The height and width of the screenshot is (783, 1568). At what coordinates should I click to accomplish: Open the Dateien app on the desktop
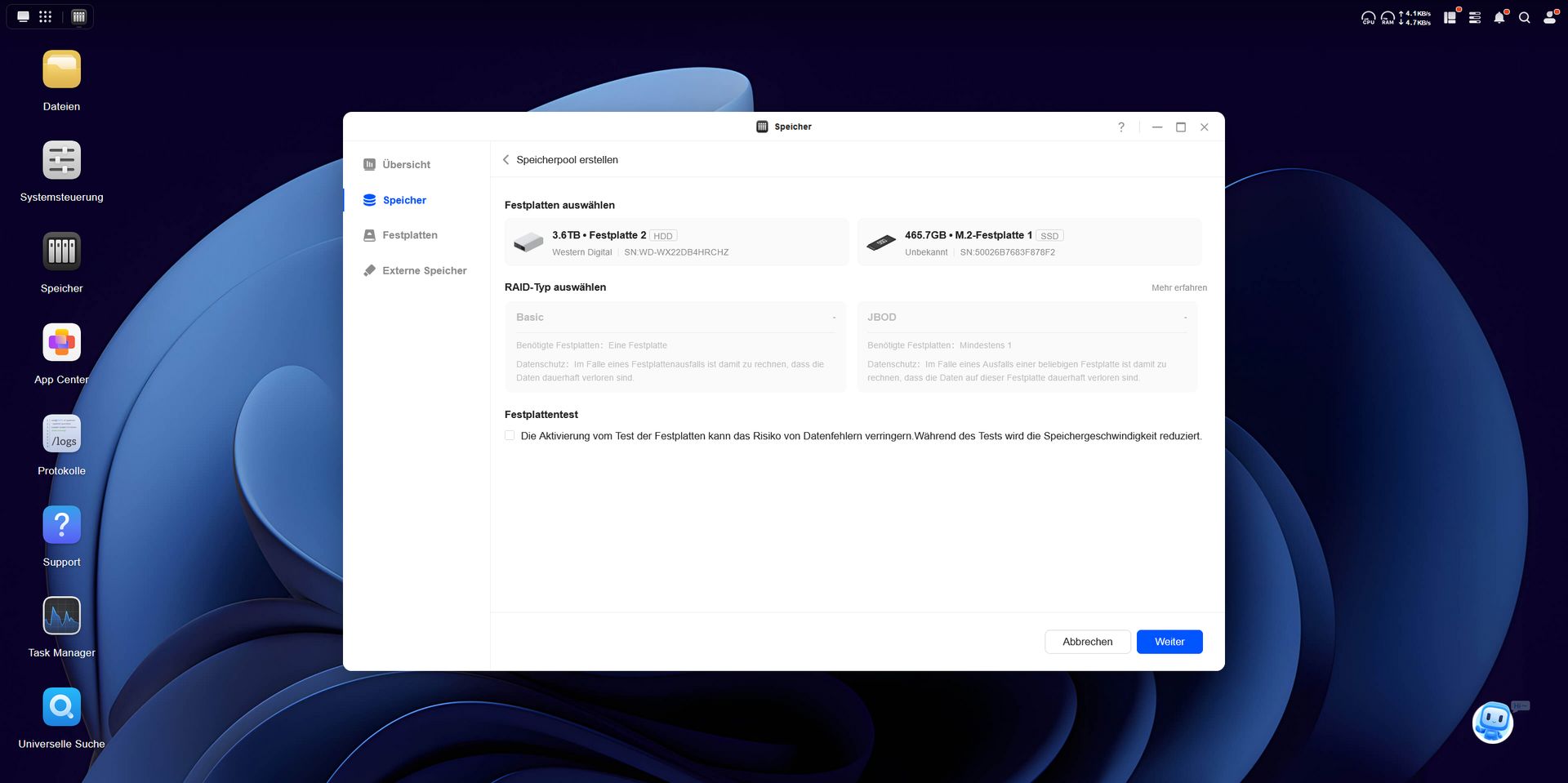click(61, 79)
